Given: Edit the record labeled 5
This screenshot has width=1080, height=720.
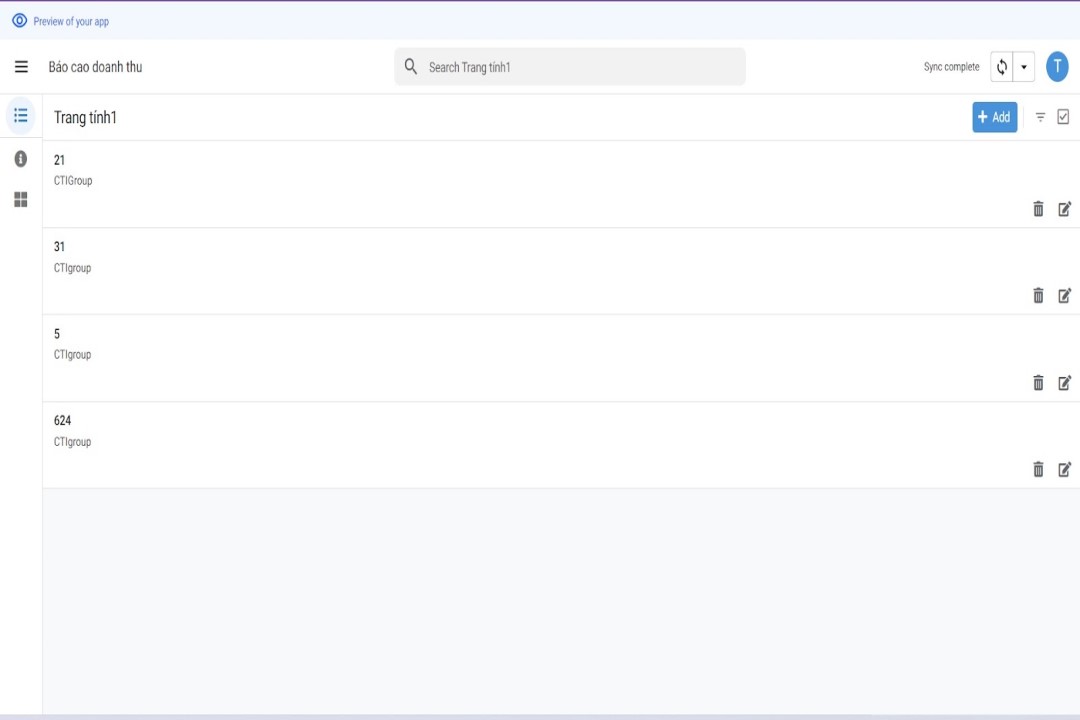Looking at the screenshot, I should click(1064, 382).
